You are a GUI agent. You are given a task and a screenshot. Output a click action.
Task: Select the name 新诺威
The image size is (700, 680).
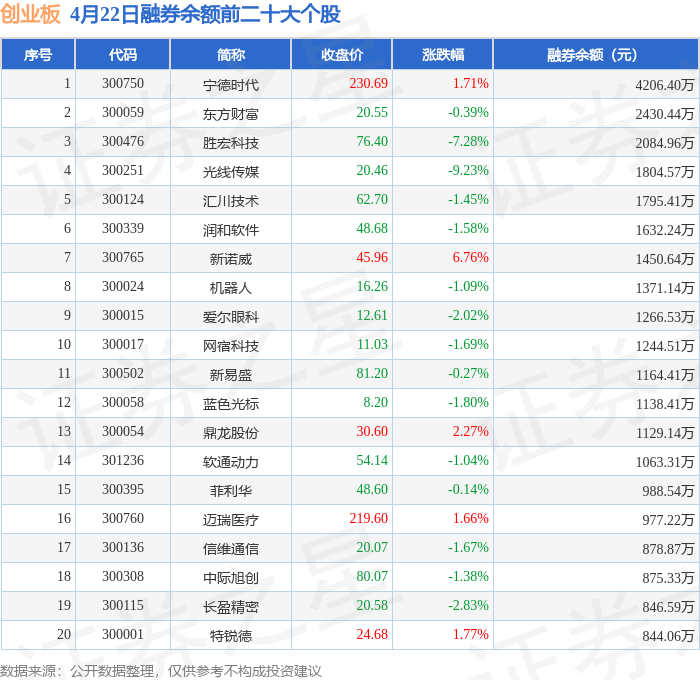click(231, 259)
